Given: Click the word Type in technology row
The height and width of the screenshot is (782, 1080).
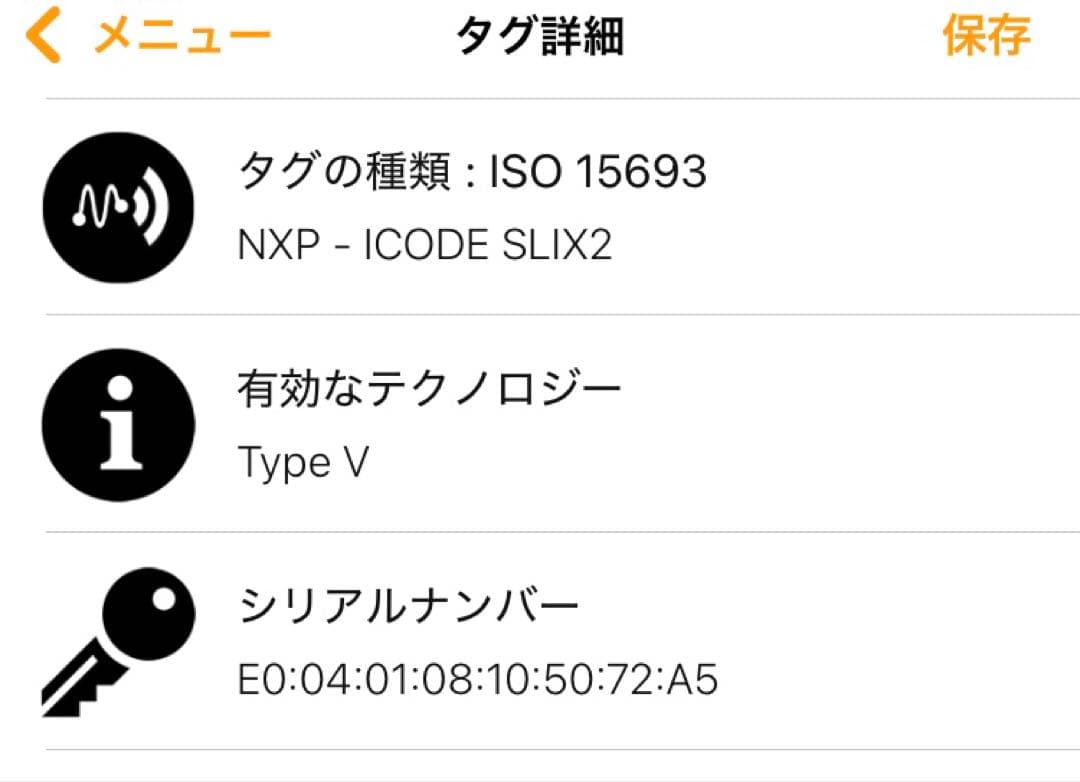Looking at the screenshot, I should pos(284,463).
